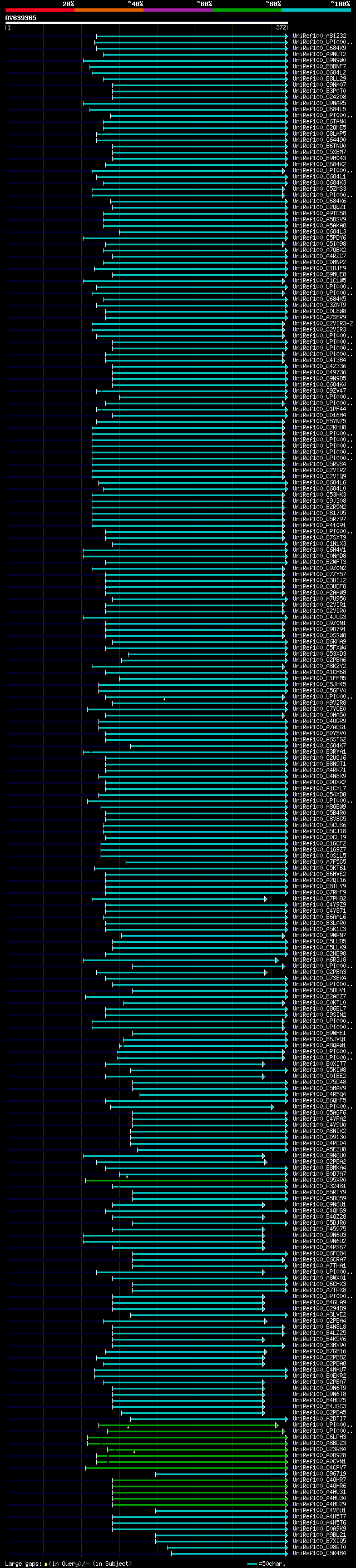This screenshot has width=356, height=1568.
Task: Select hit label UniRef100_A2DTI7
Action: [319, 1418]
